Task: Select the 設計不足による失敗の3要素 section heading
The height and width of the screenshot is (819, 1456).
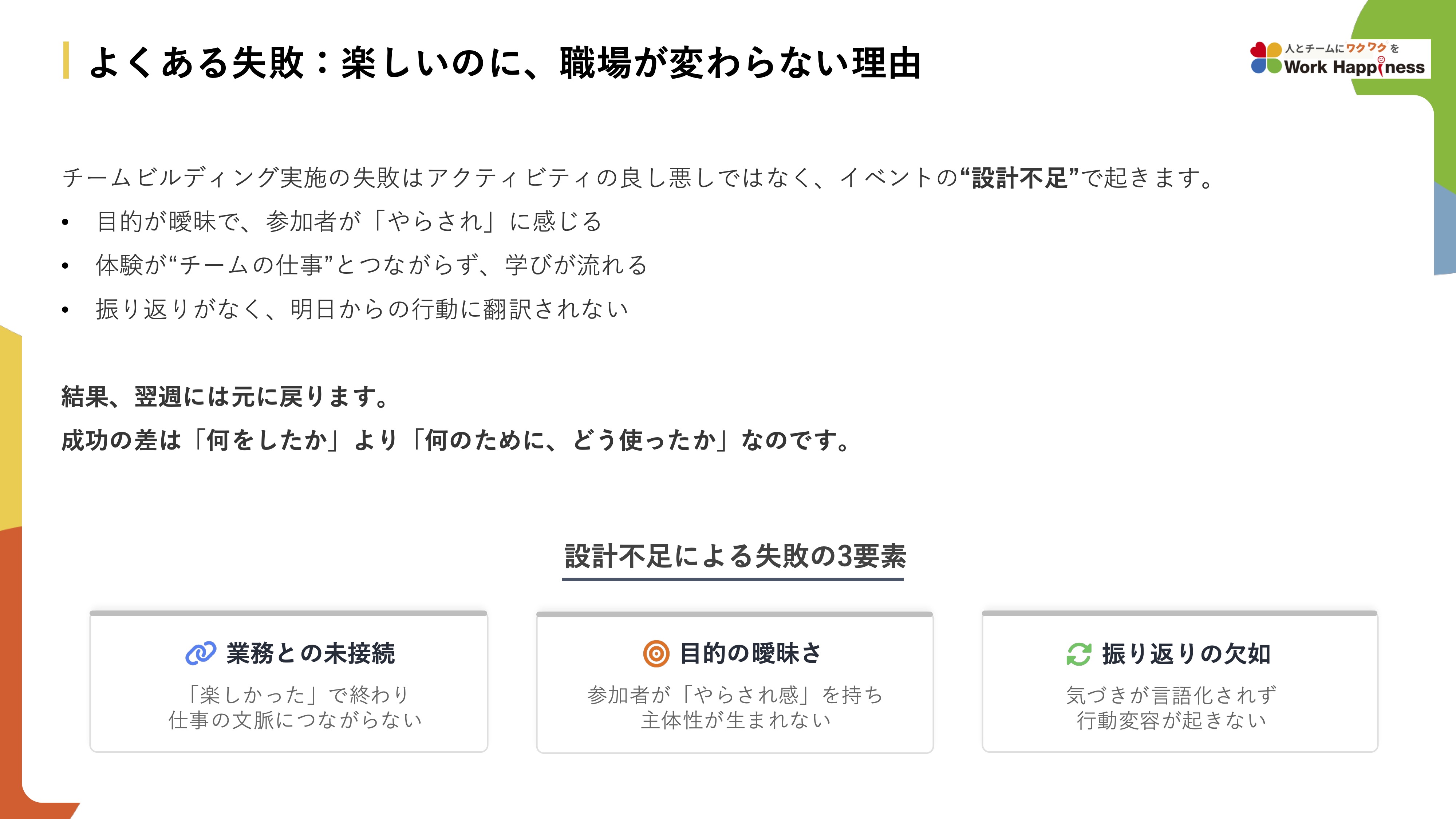Action: tap(735, 556)
